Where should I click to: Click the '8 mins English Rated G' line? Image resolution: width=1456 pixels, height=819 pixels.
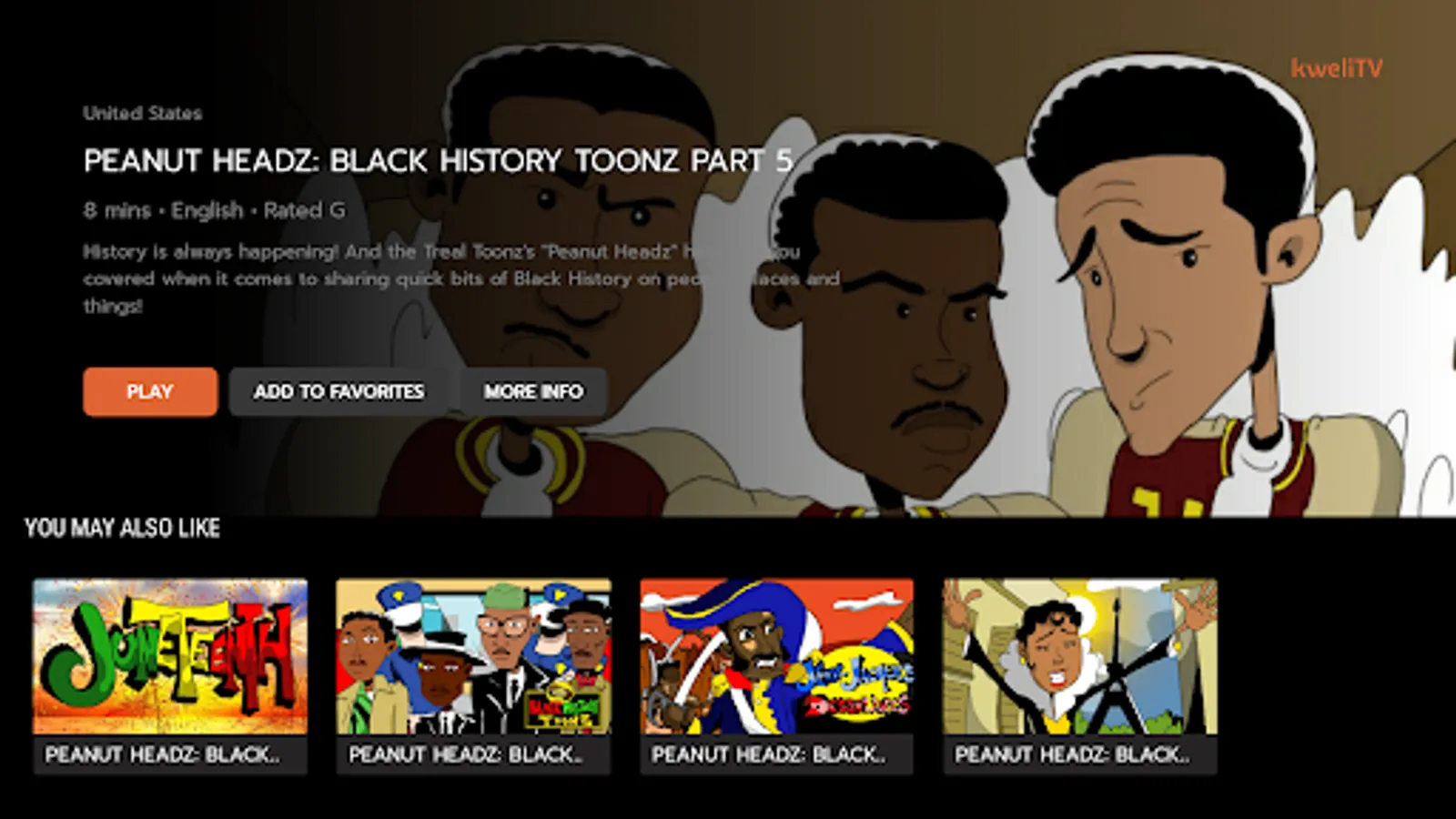pyautogui.click(x=214, y=210)
